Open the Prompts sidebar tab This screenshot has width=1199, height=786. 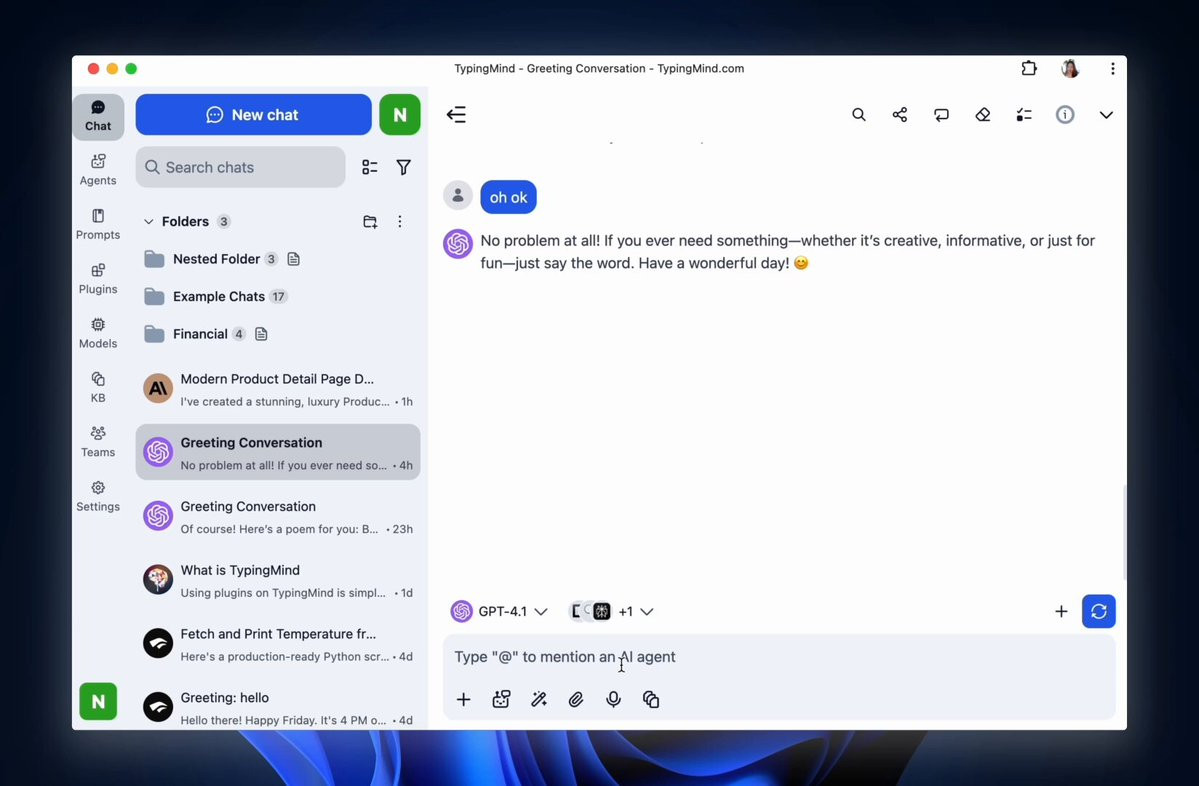98,224
